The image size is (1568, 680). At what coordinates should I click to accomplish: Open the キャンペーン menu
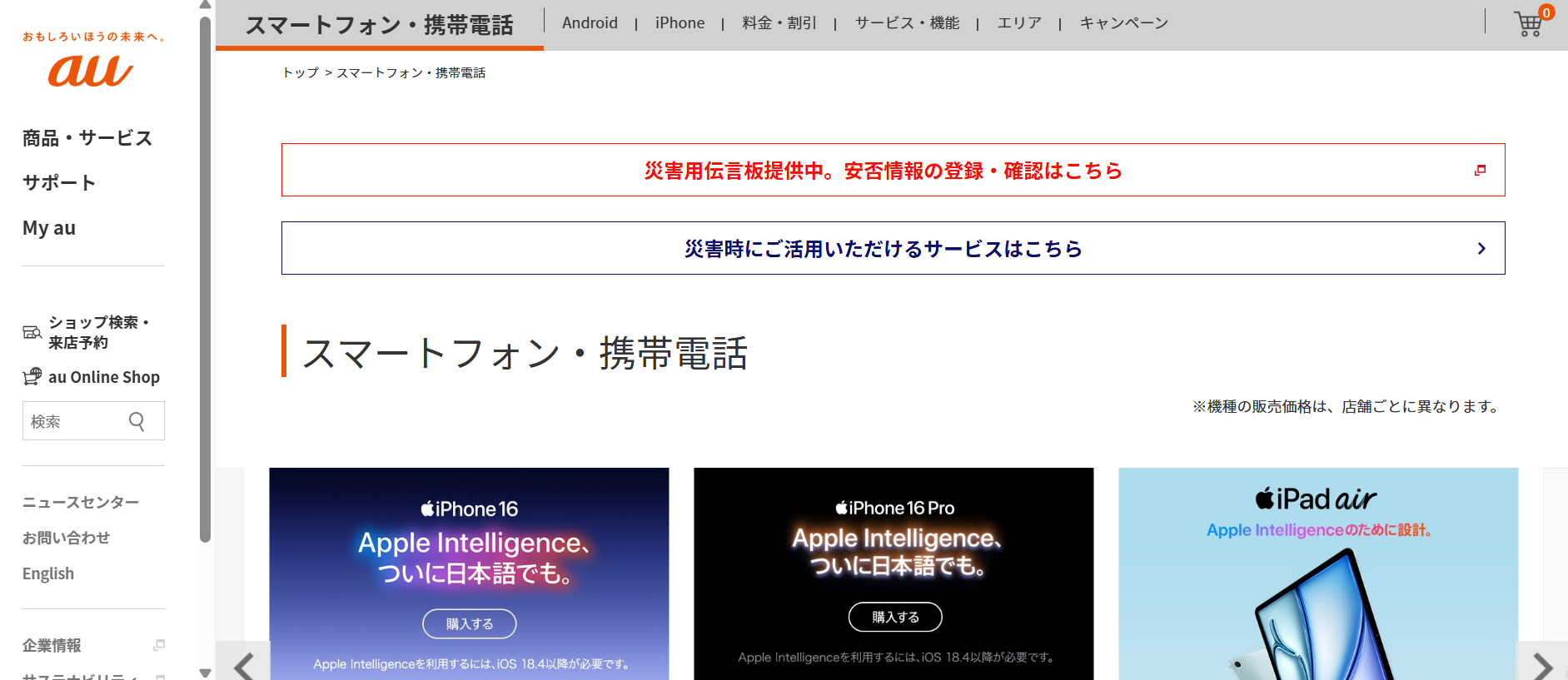click(1123, 23)
